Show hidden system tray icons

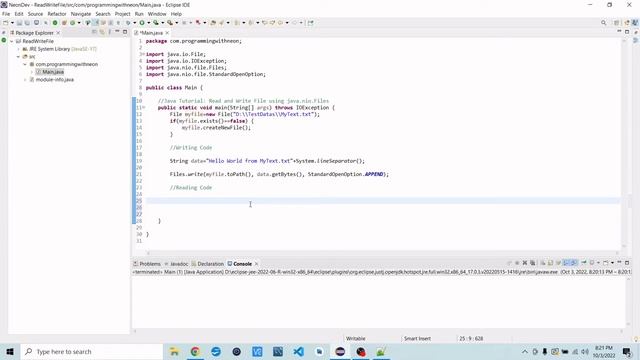coord(525,351)
